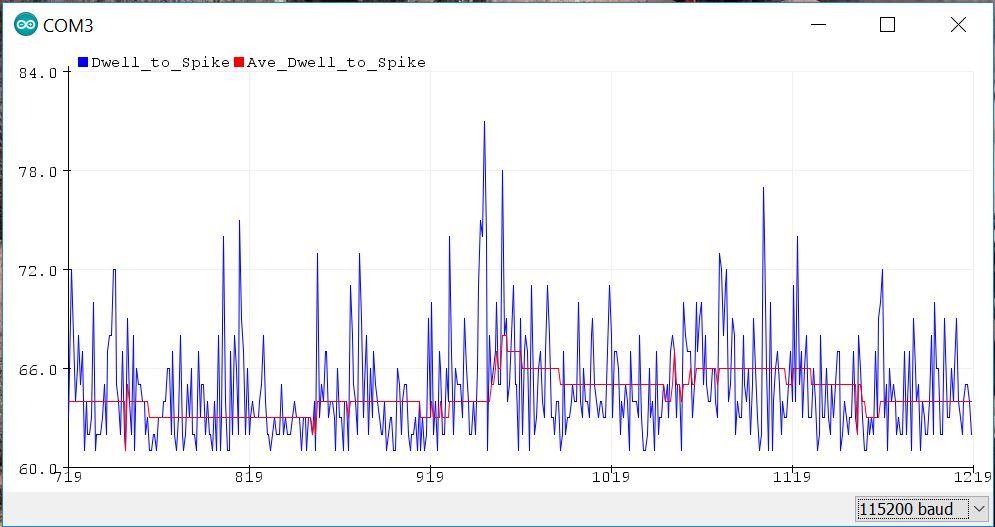Click the 78.0 y-axis label
The height and width of the screenshot is (527, 995).
coord(39,172)
